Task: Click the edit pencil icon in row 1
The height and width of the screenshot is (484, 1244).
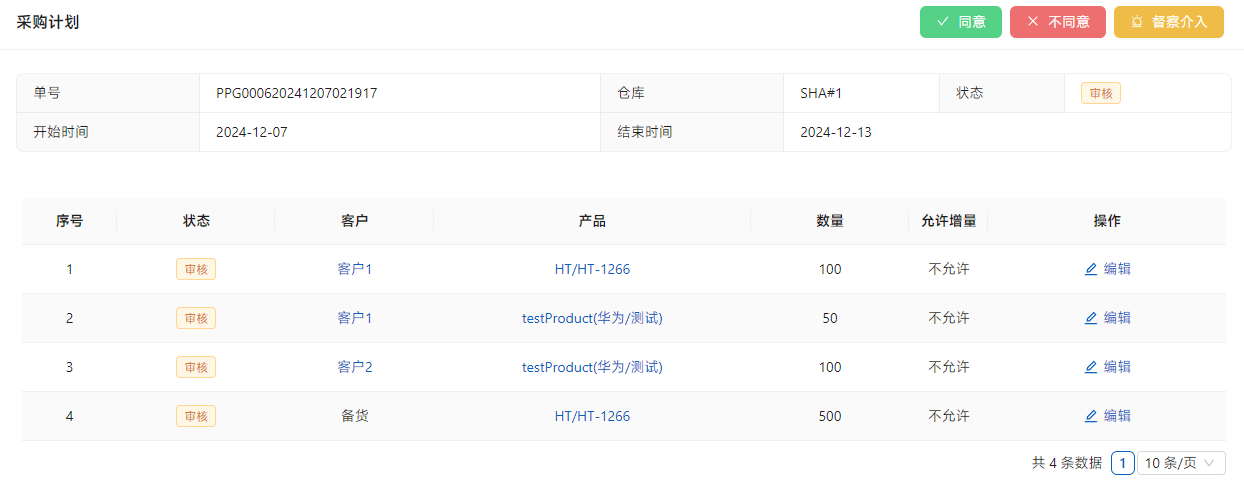Action: (1091, 269)
